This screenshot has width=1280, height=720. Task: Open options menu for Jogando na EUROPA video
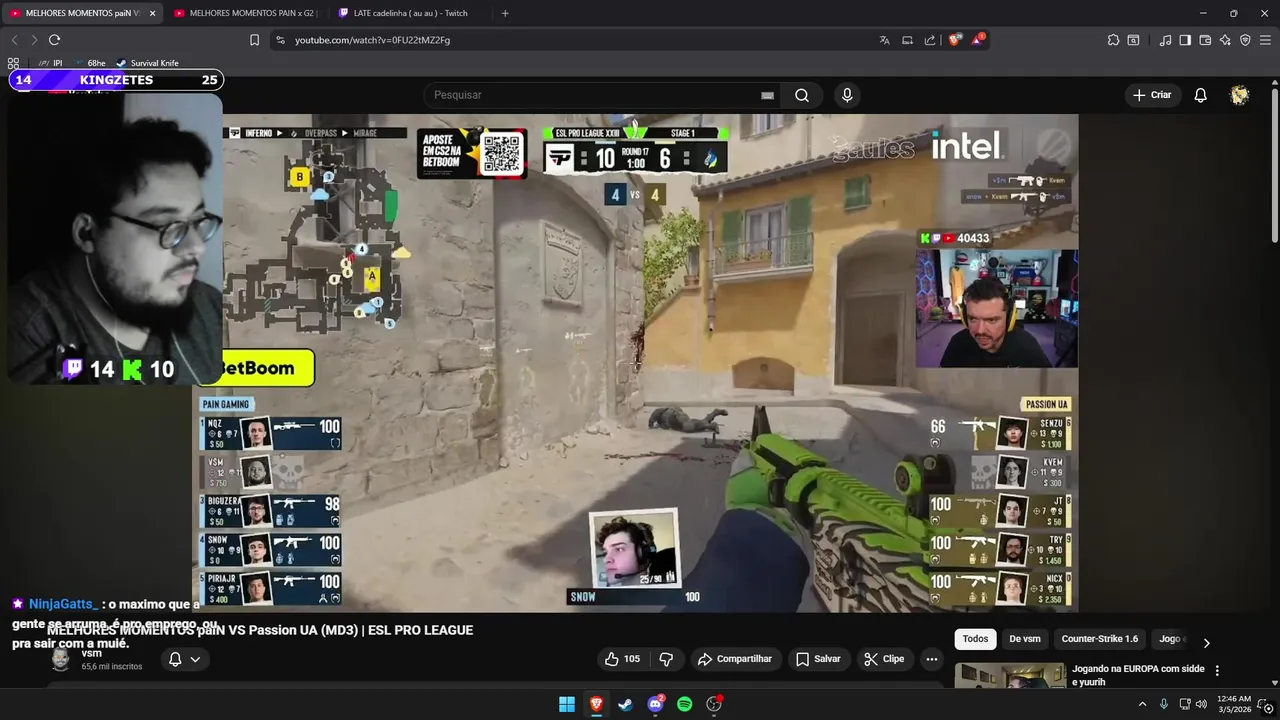(1217, 670)
